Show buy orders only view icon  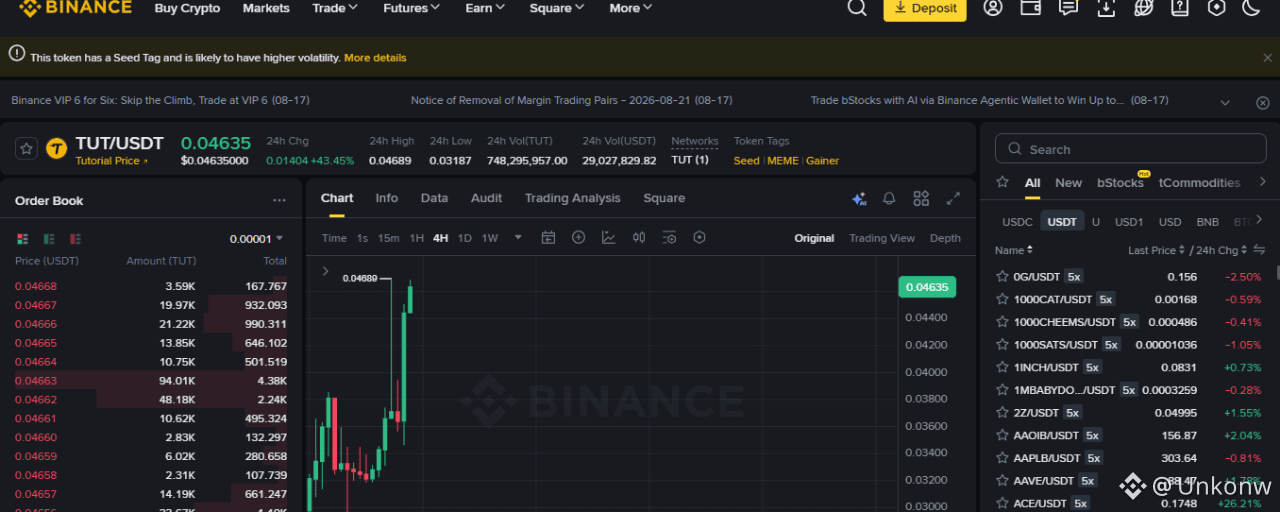coord(49,239)
